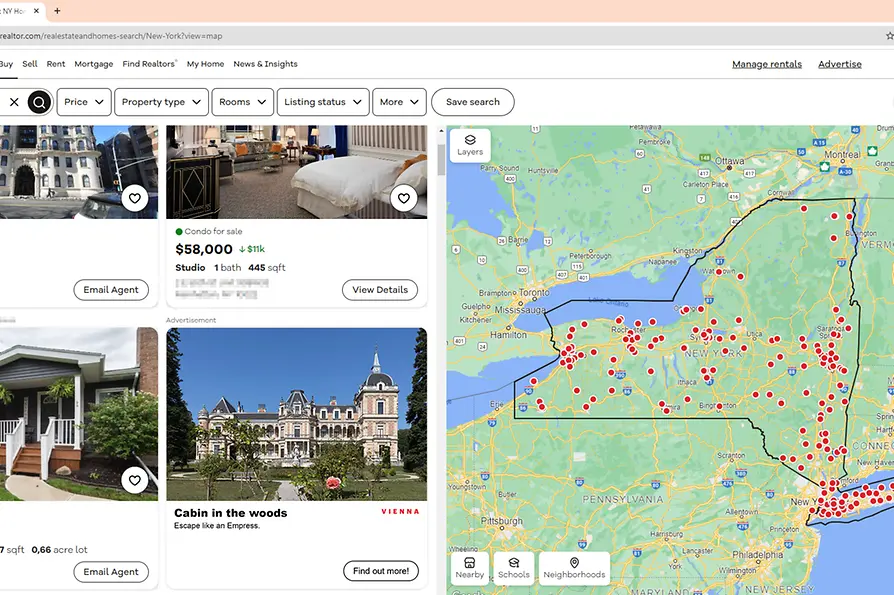This screenshot has height=595, width=894.
Task: Open the Property type dropdown
Action: pos(161,102)
